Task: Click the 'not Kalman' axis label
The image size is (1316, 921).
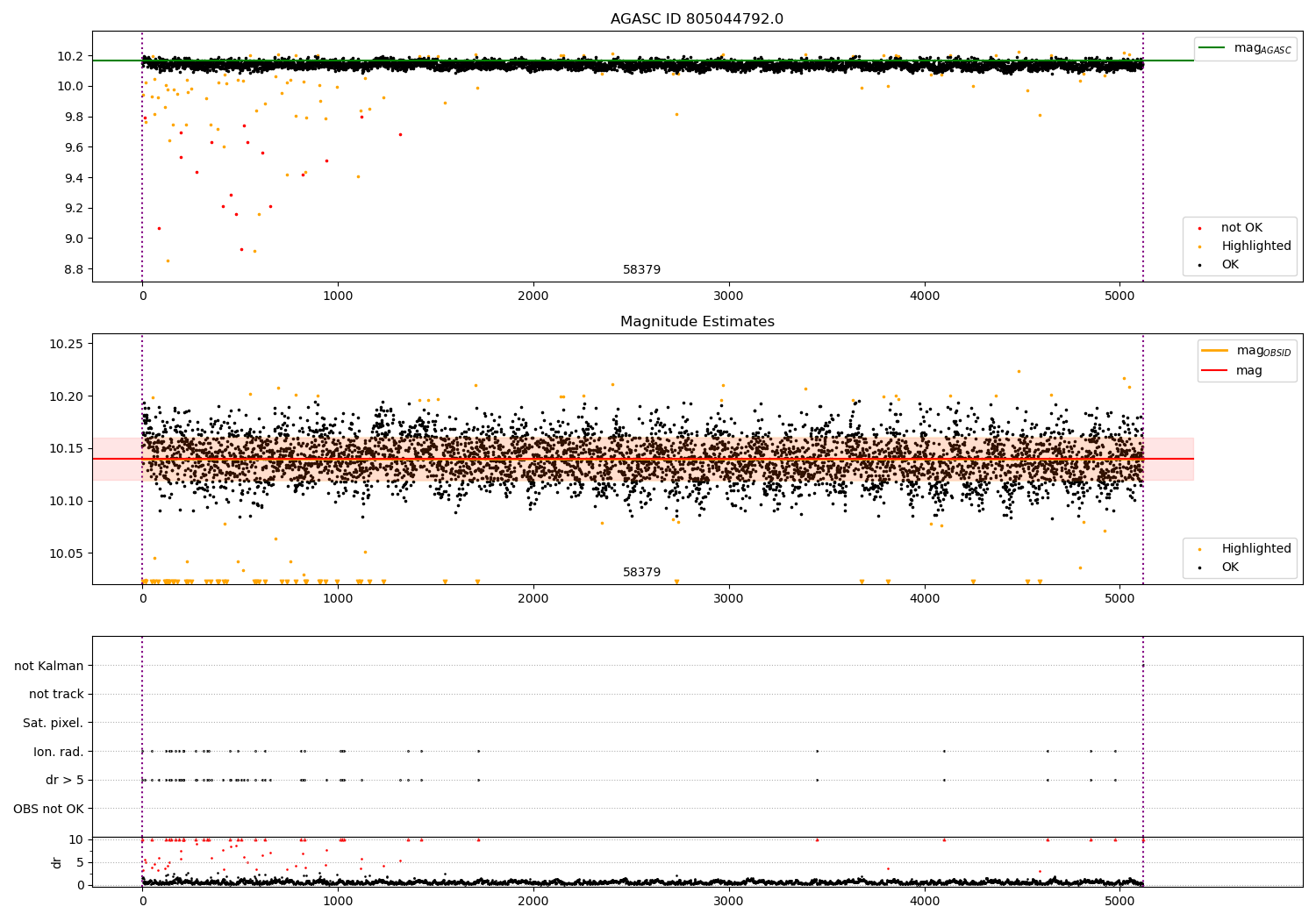Action: click(49, 666)
